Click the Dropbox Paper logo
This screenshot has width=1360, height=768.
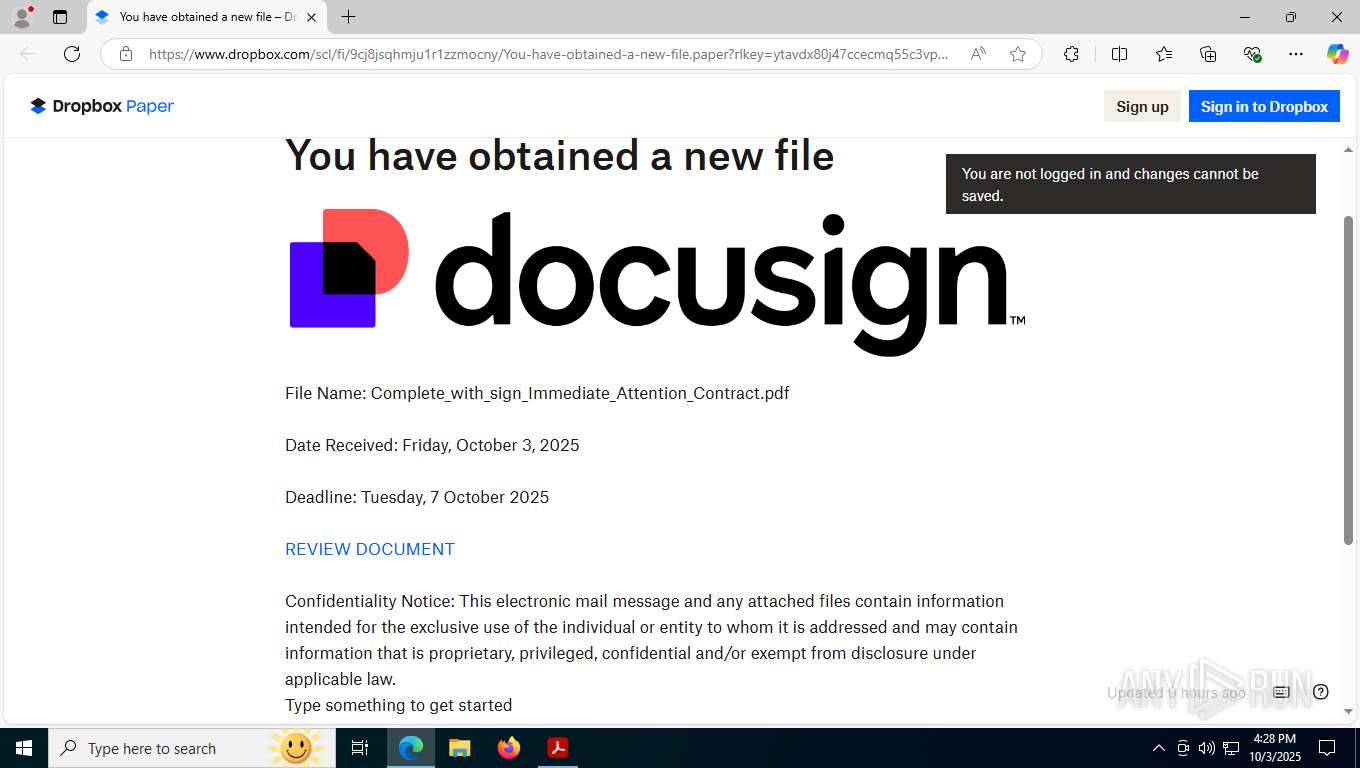[x=102, y=106]
